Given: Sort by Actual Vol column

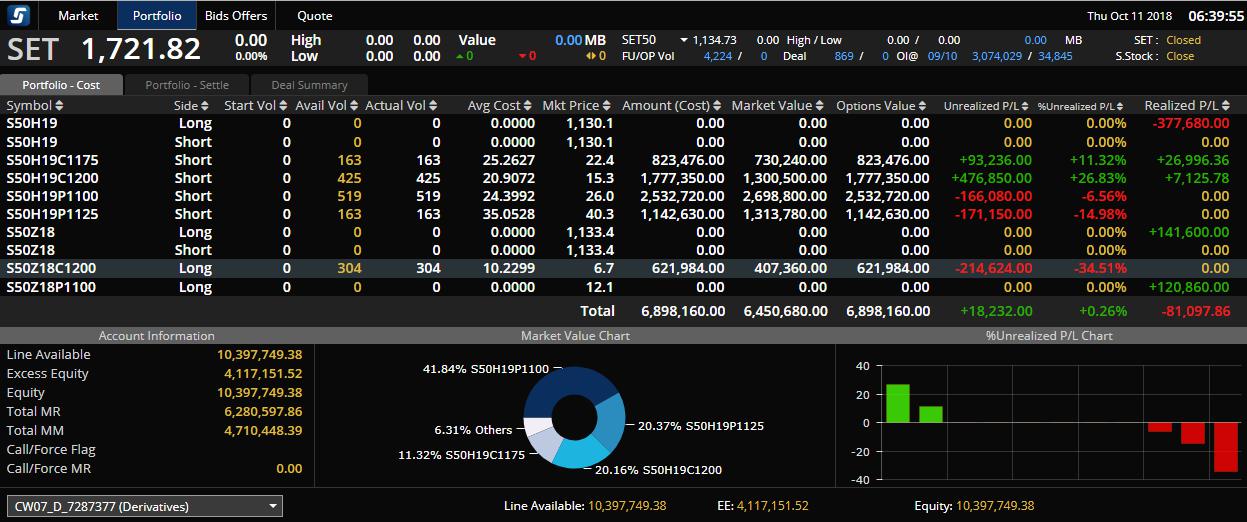Looking at the screenshot, I should tap(402, 105).
